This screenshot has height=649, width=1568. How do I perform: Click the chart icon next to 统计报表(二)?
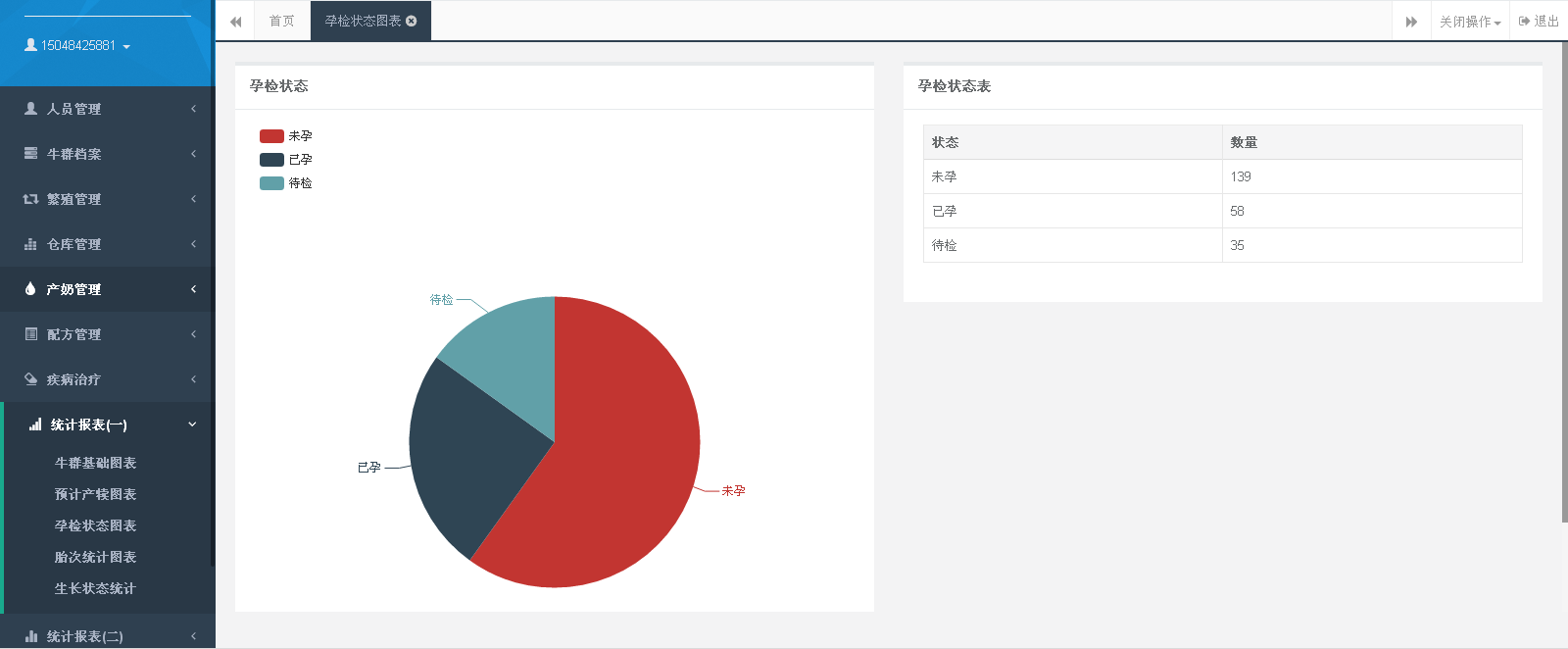click(x=30, y=636)
